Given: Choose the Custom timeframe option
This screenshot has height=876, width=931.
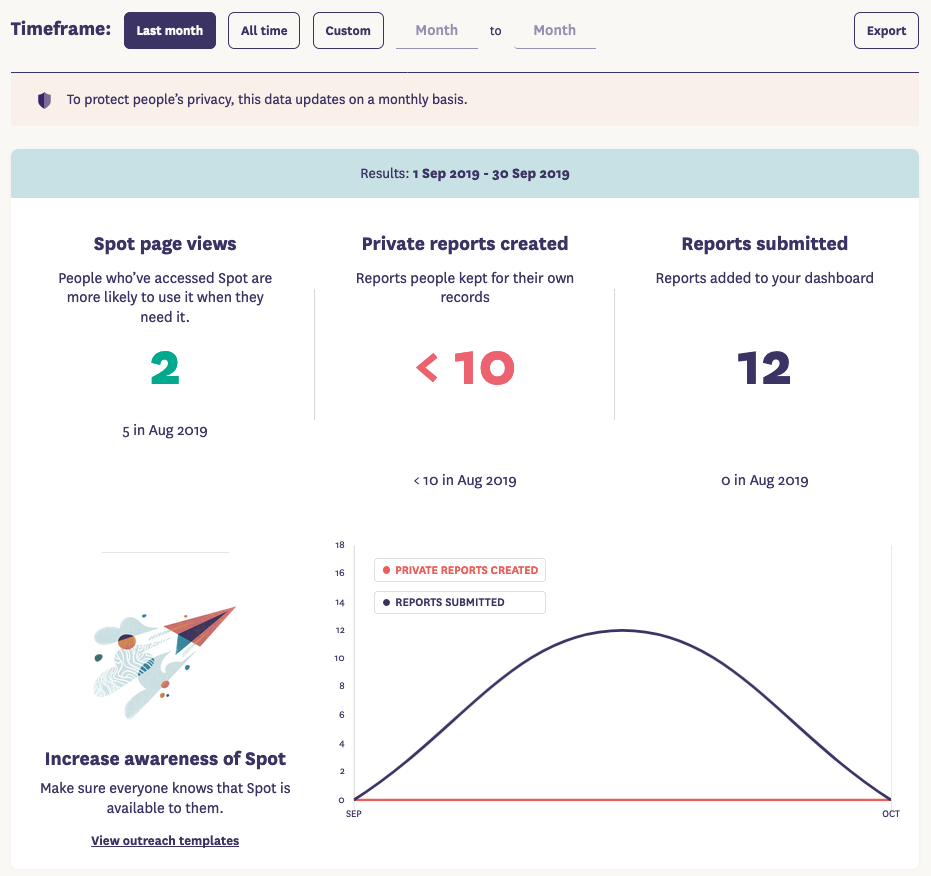Looking at the screenshot, I should coord(348,30).
